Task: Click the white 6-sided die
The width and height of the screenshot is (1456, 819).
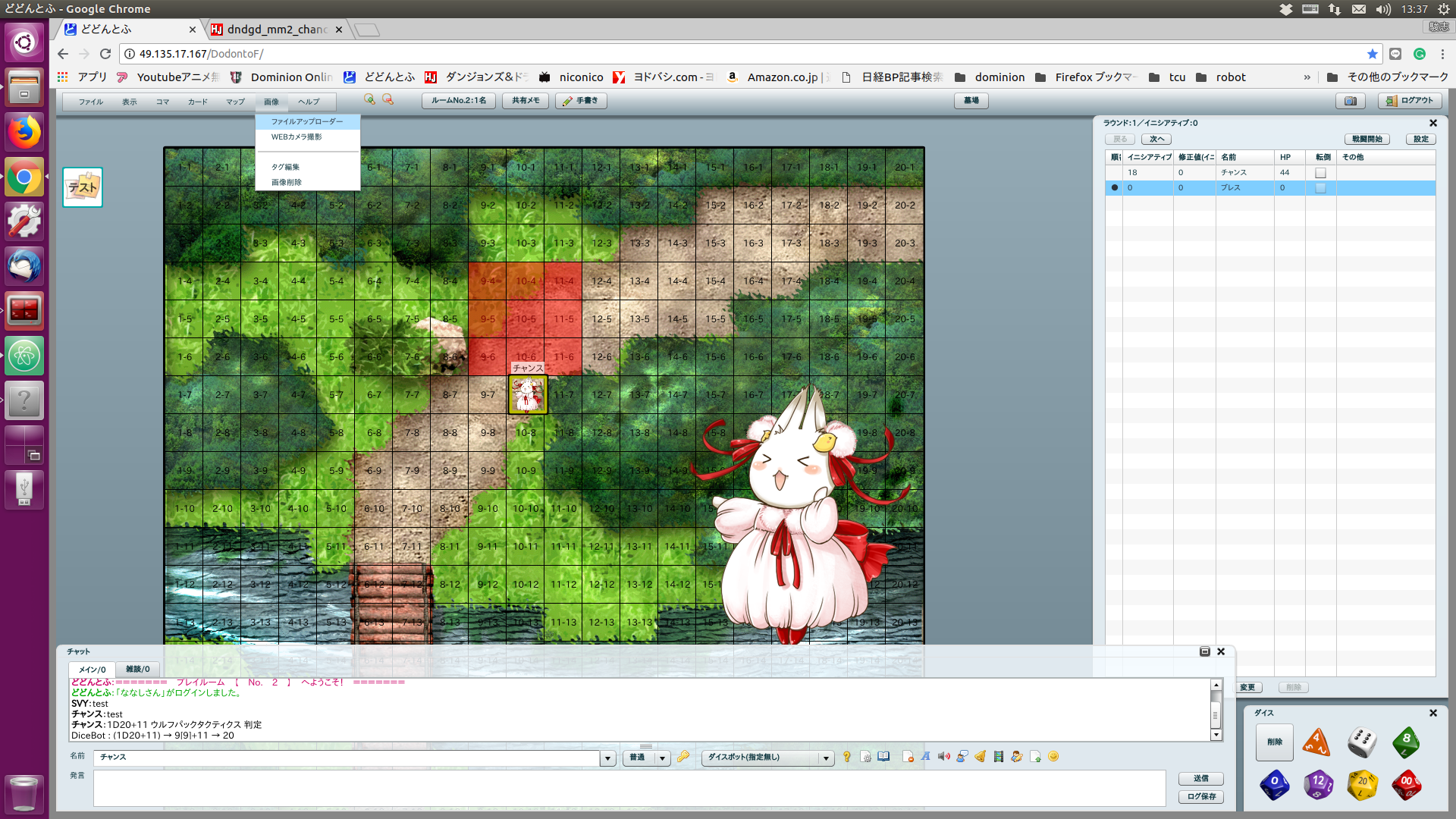Action: point(1362,742)
